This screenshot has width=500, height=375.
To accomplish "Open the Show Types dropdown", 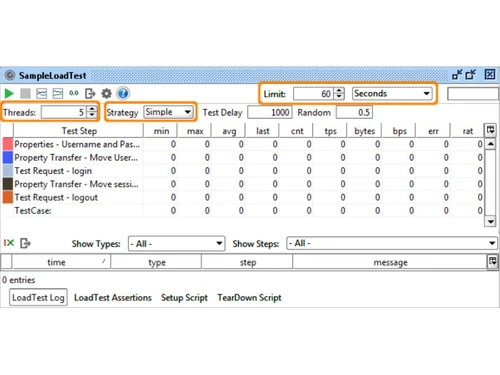I will [x=176, y=244].
